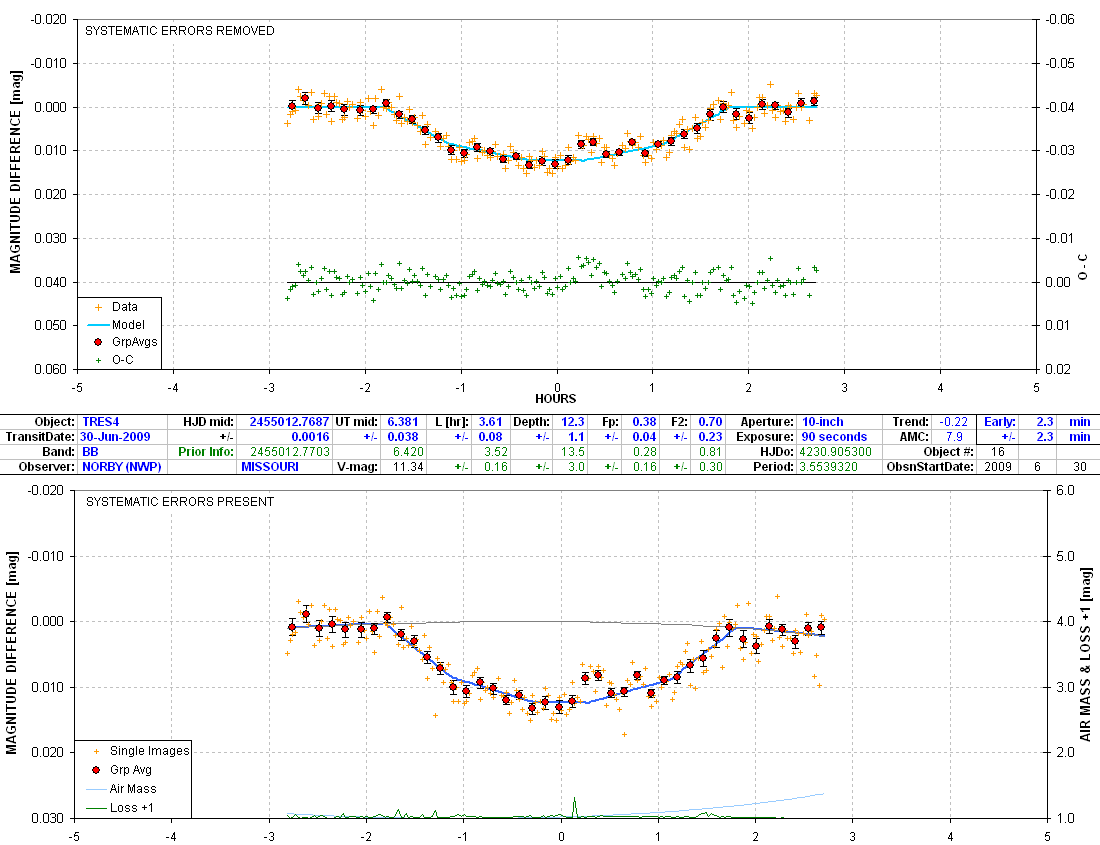Select the red GrpAvgs legend marker
The height and width of the screenshot is (845, 1100).
point(96,342)
